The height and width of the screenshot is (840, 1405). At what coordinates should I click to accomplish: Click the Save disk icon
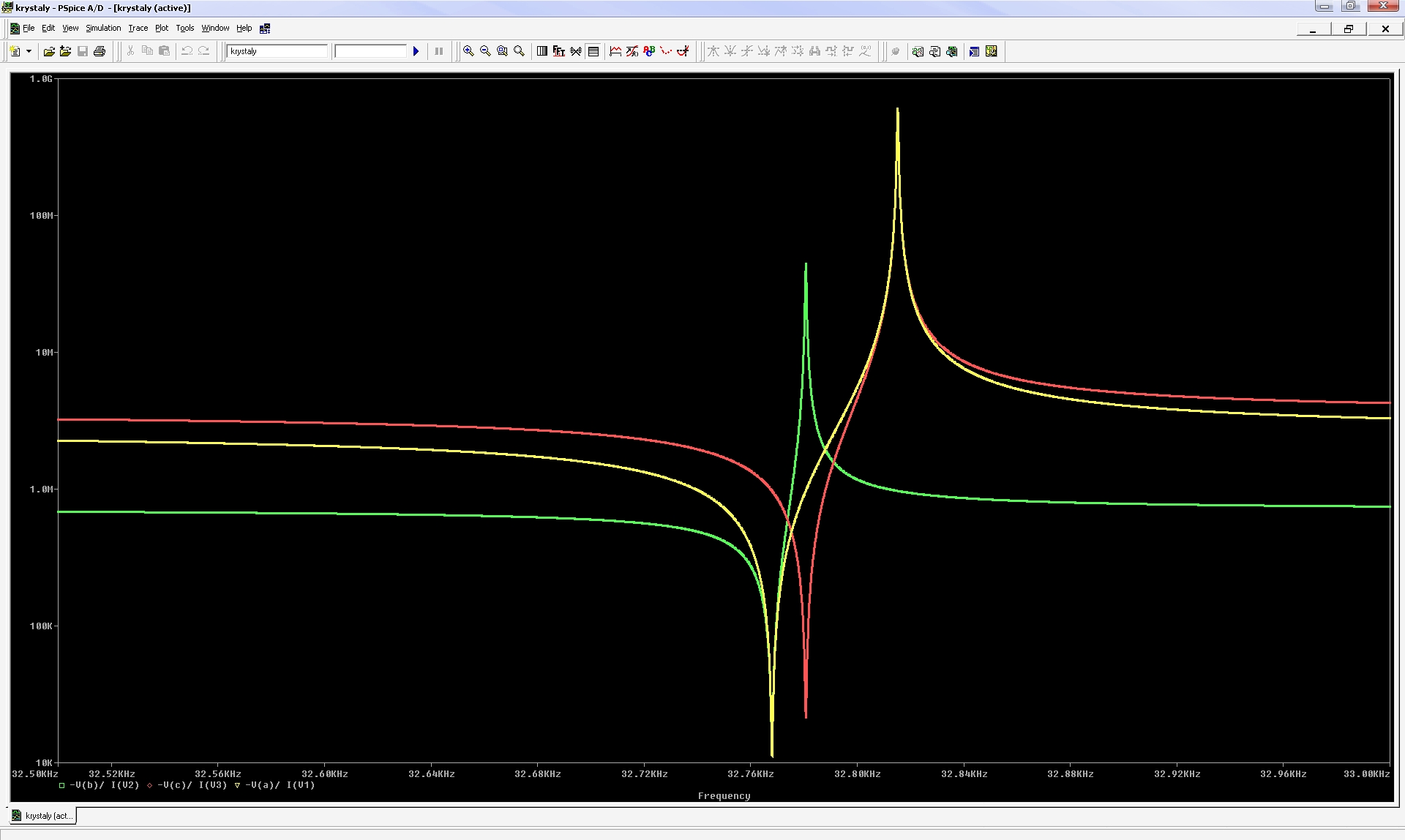83,51
